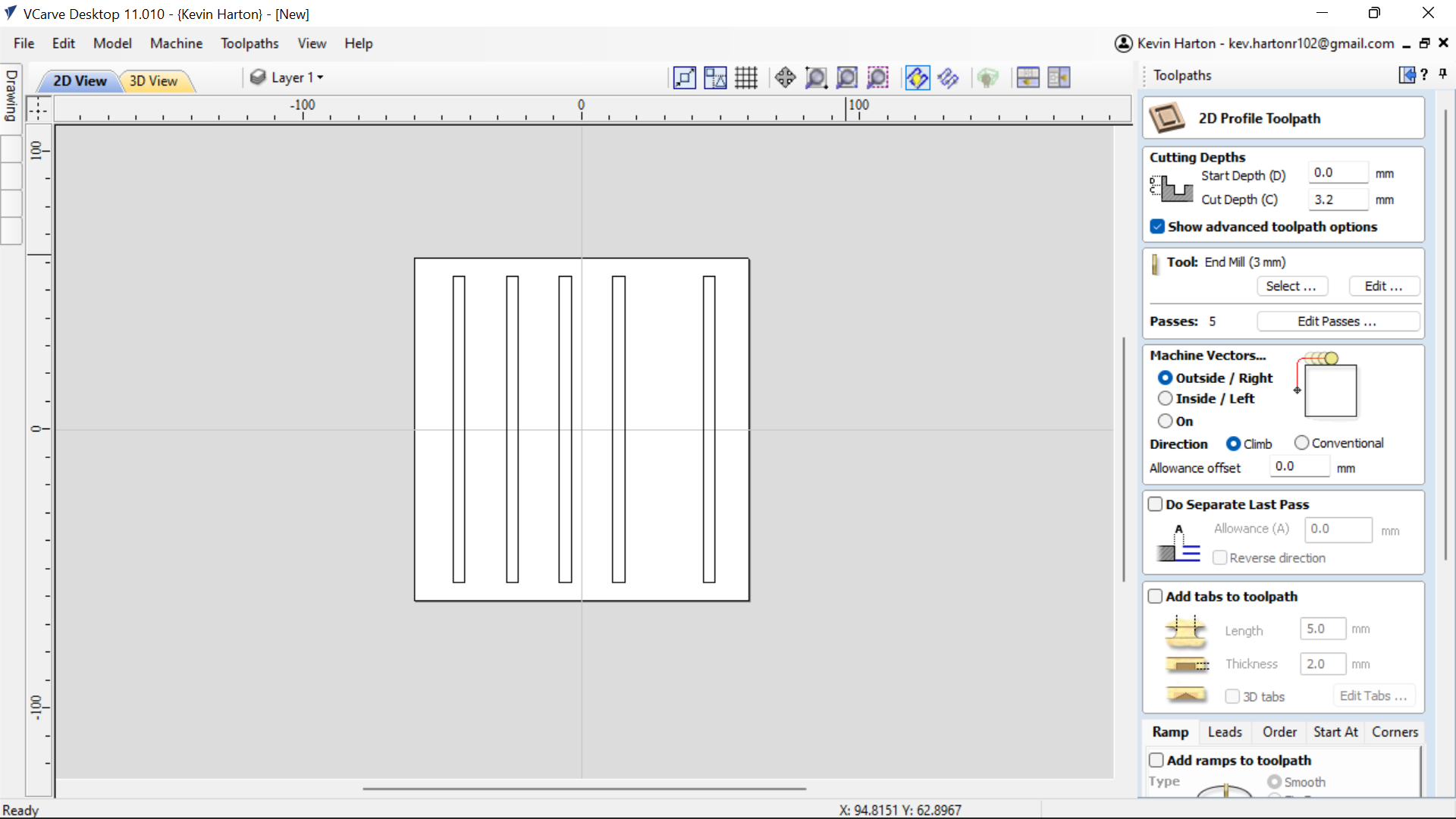
Task: Toggle 2D toolpath preview drawing
Action: (x=917, y=78)
